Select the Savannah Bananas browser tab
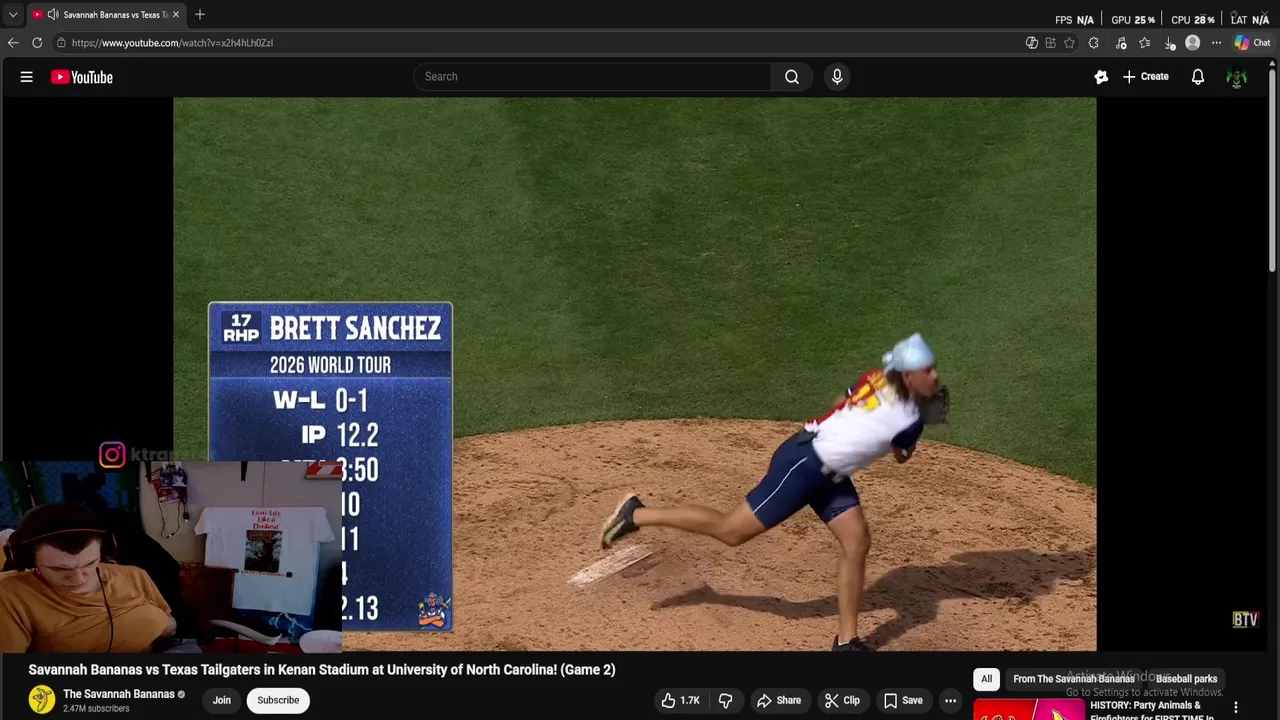 tap(108, 14)
